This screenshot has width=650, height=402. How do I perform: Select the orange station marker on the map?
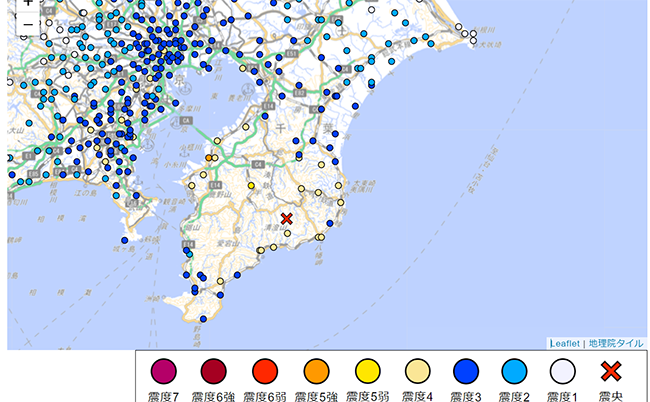click(x=210, y=158)
